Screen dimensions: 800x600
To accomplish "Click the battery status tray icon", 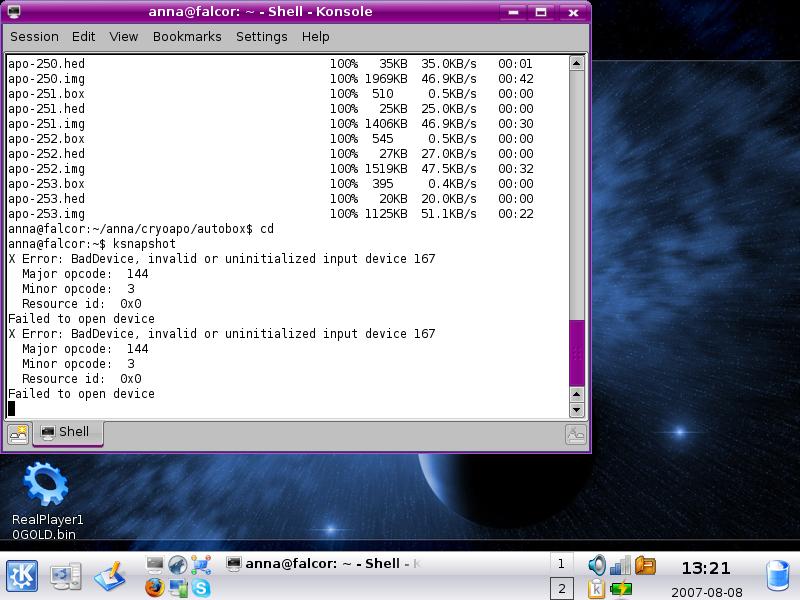I will click(x=621, y=588).
